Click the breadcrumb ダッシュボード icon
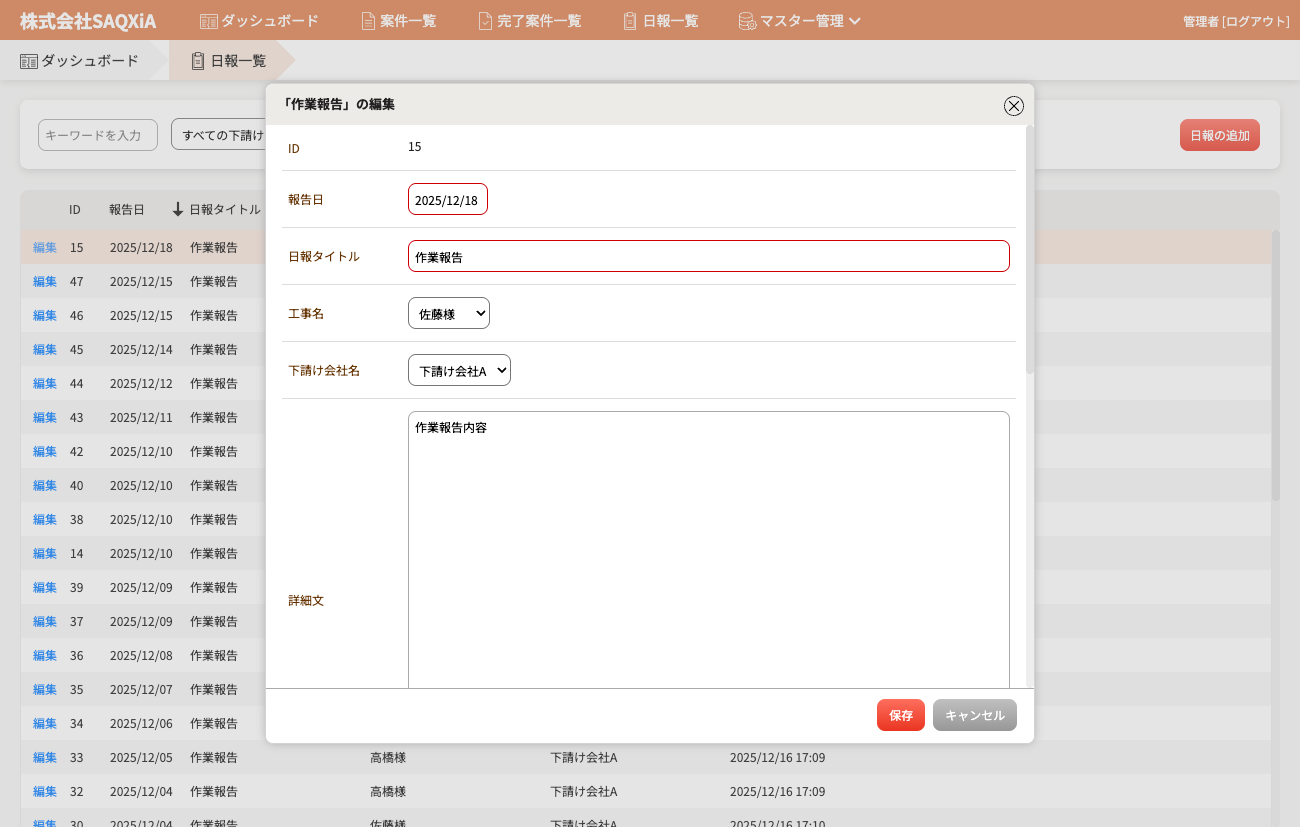The image size is (1300, 827). (x=29, y=61)
